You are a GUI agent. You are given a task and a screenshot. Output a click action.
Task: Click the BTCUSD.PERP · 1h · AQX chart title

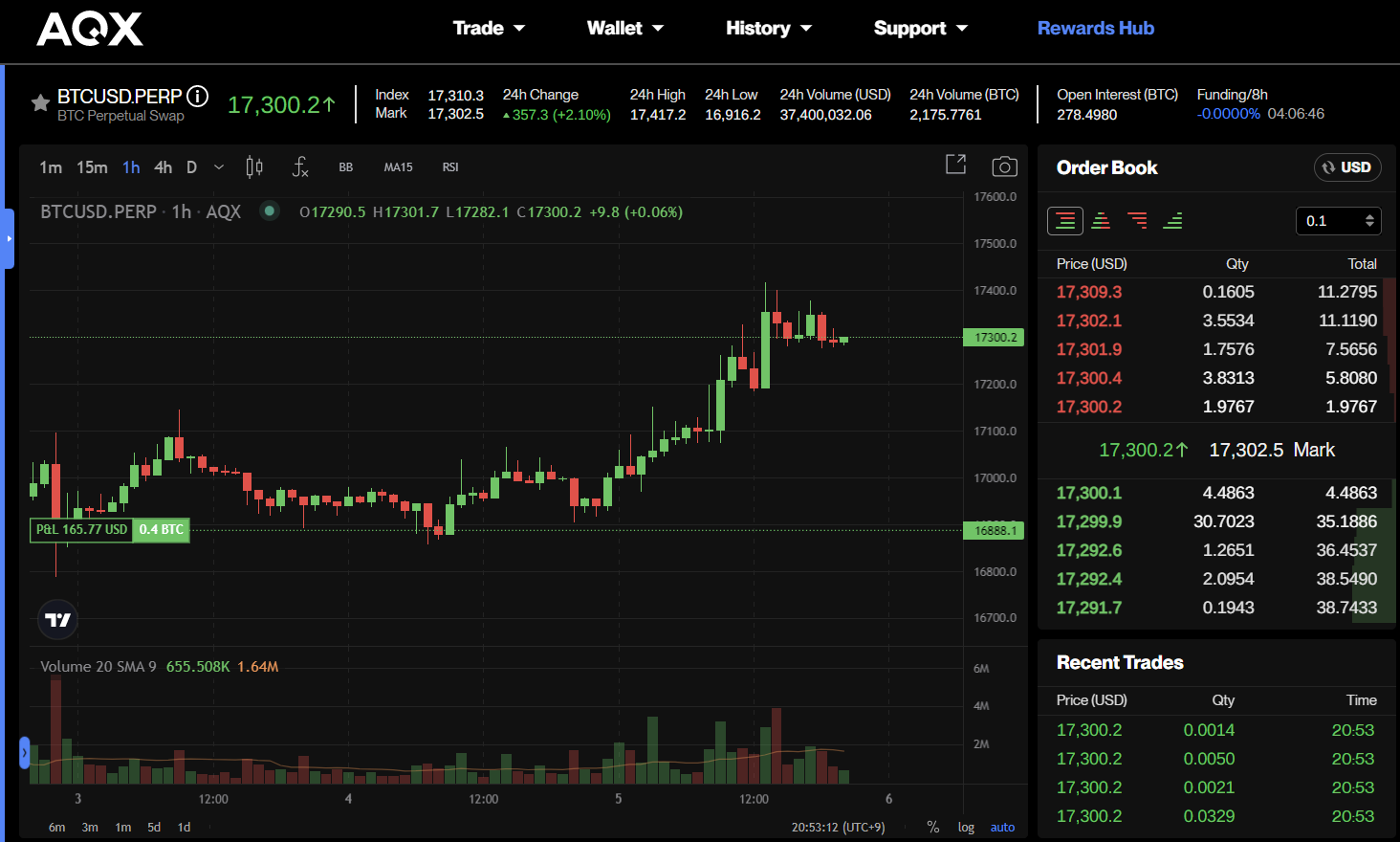141,211
